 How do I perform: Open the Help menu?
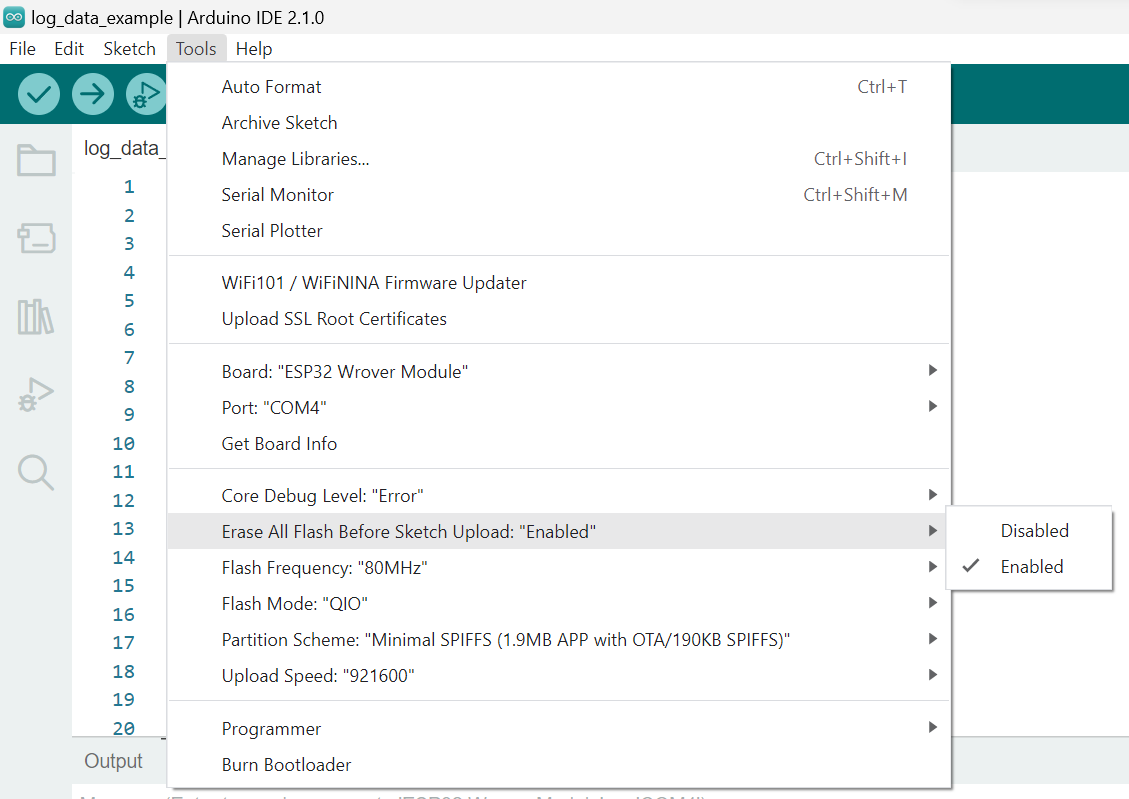click(x=254, y=49)
